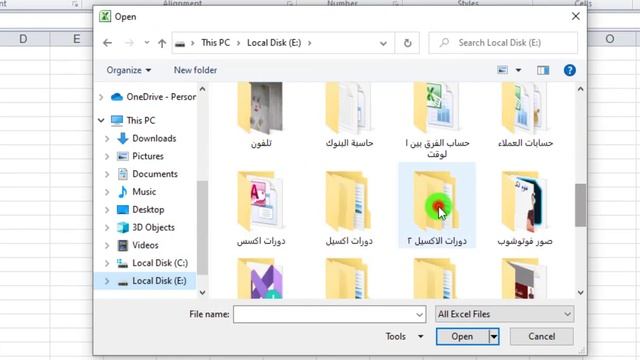Select OneDrive - Personal in the tree

click(153, 97)
